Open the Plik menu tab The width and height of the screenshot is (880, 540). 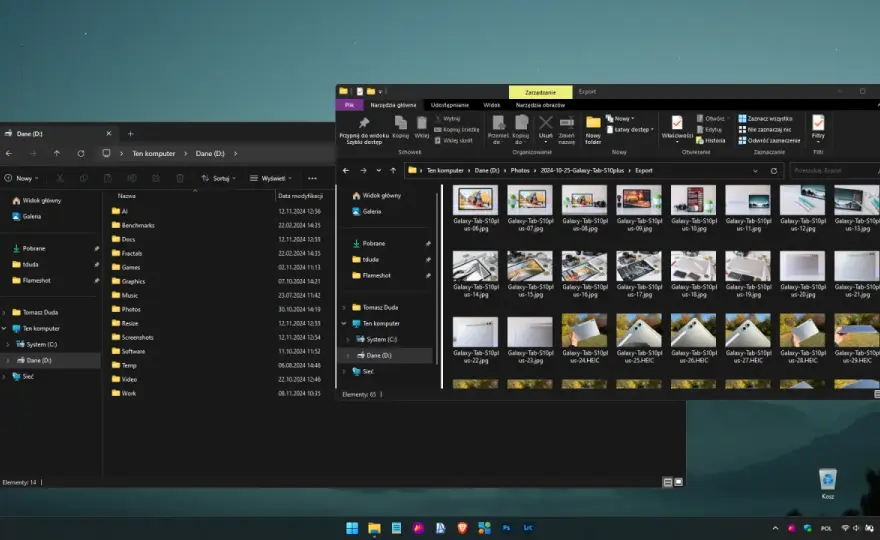point(349,105)
